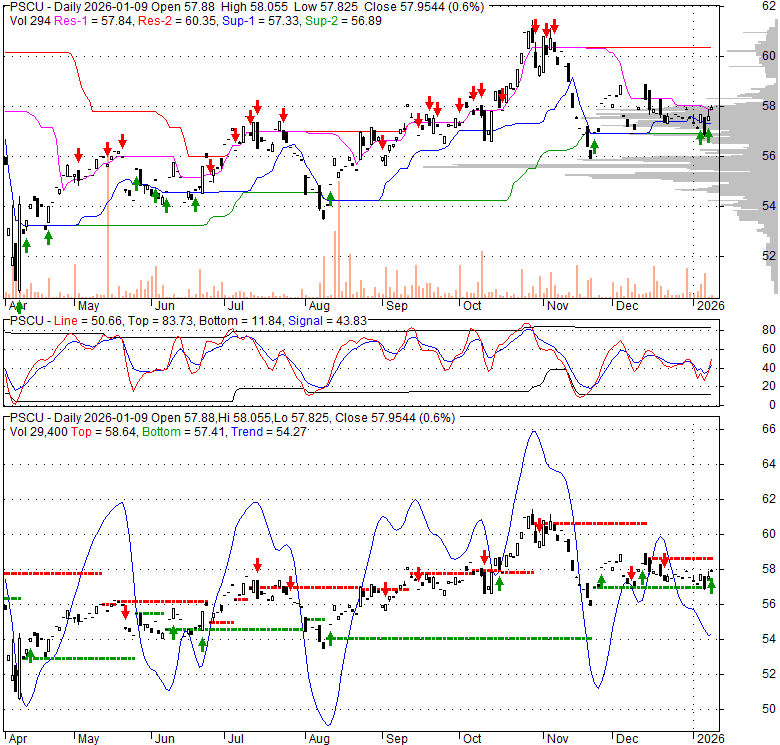Screen dimensions: 780x745
Task: Click the Dec month label on top chart
Action: click(627, 306)
